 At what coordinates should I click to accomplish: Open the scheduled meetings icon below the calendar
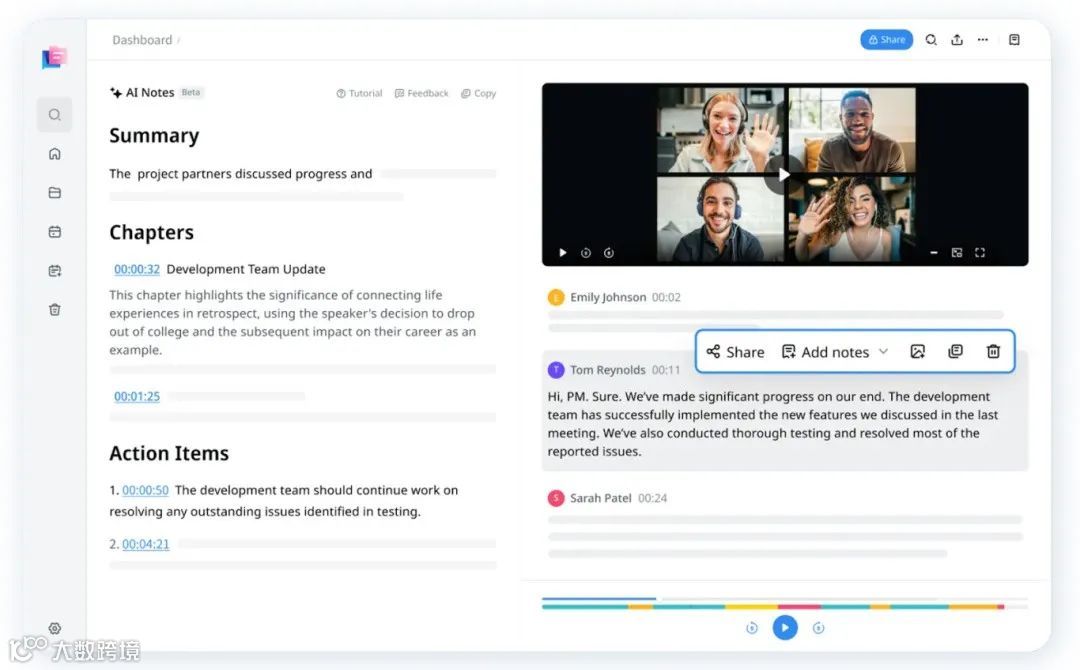54,271
